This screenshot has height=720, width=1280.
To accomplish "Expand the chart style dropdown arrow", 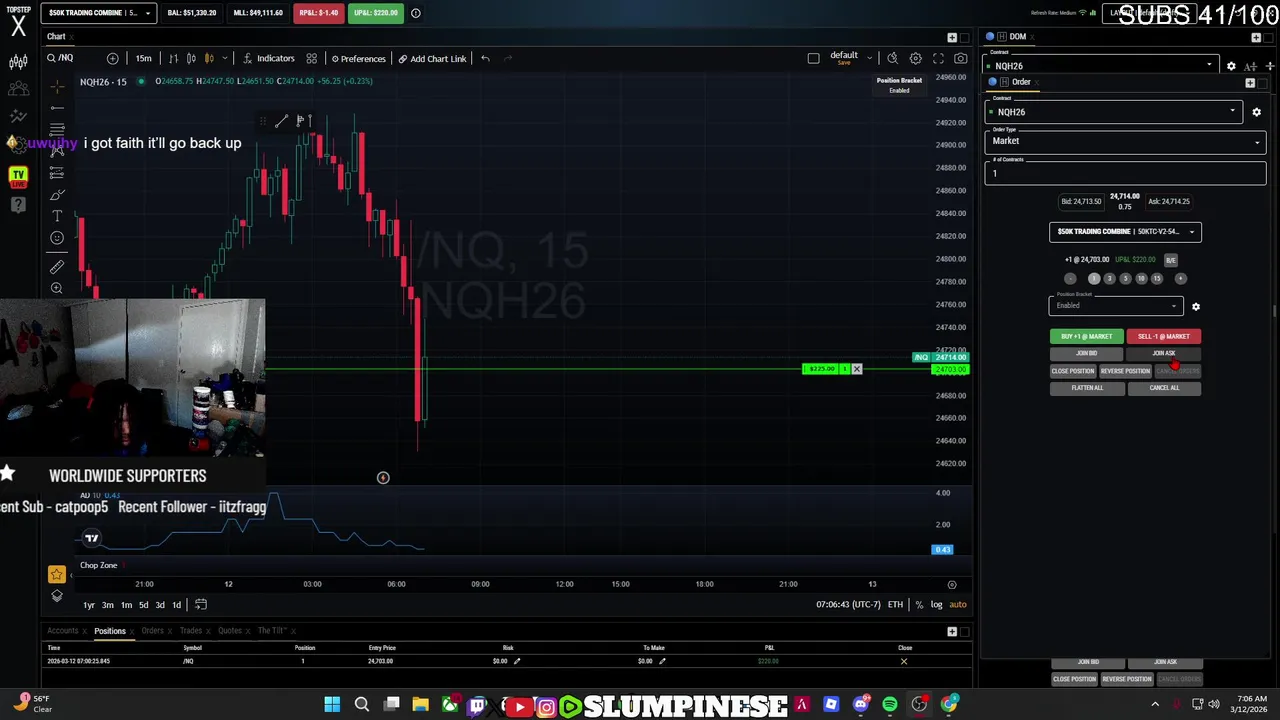I will [x=224, y=58].
